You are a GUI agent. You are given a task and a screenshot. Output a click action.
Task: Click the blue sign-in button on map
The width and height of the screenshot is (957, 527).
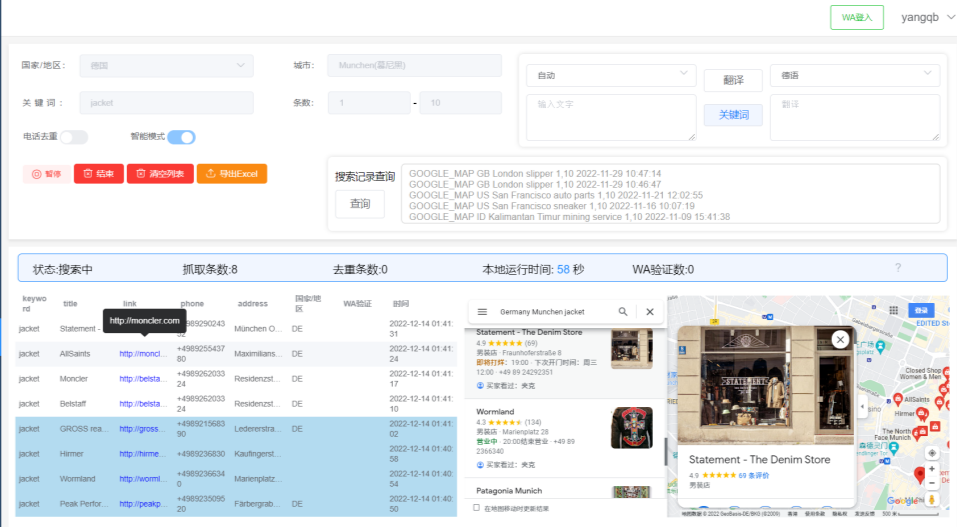920,310
